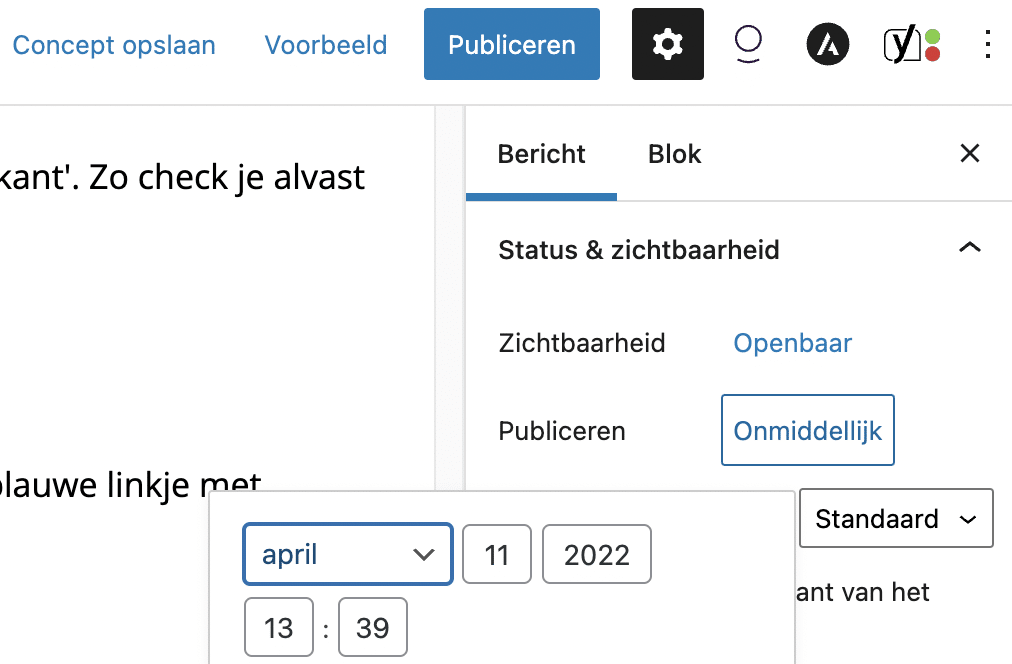The height and width of the screenshot is (664, 1012).
Task: Change visibility via Openbaar link
Action: click(x=792, y=343)
